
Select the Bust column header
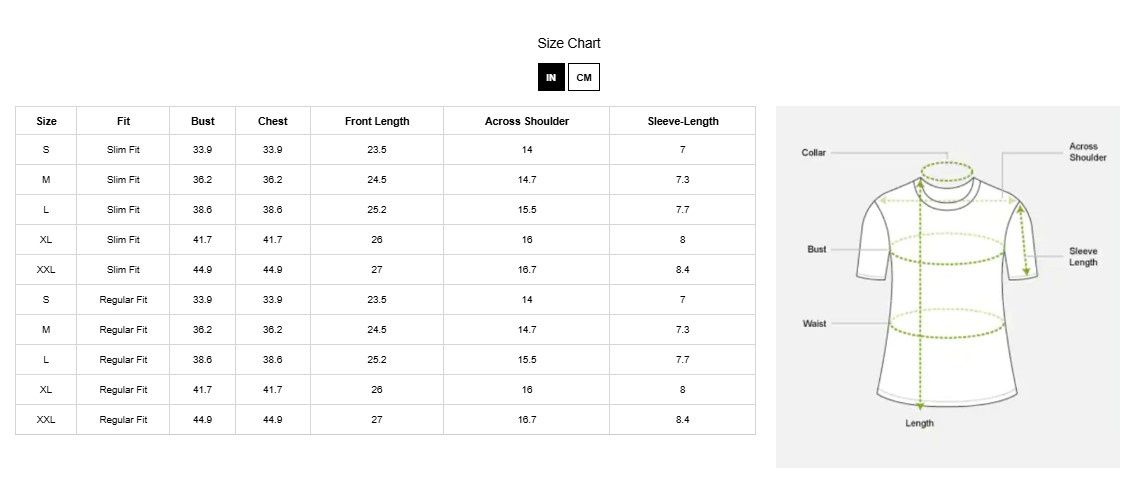pyautogui.click(x=202, y=121)
